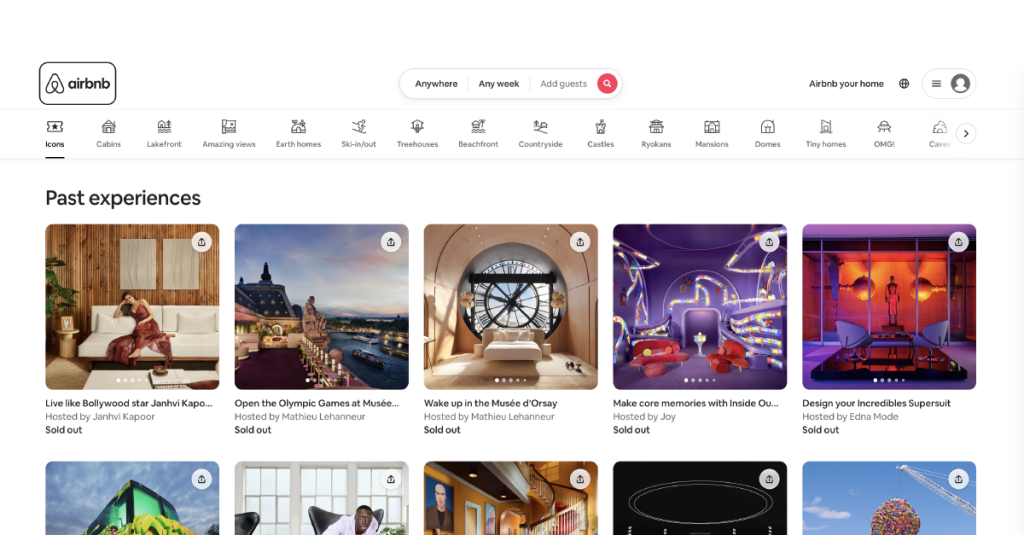Select the Ski-in/out category
The width and height of the screenshot is (1024, 535).
tap(359, 134)
